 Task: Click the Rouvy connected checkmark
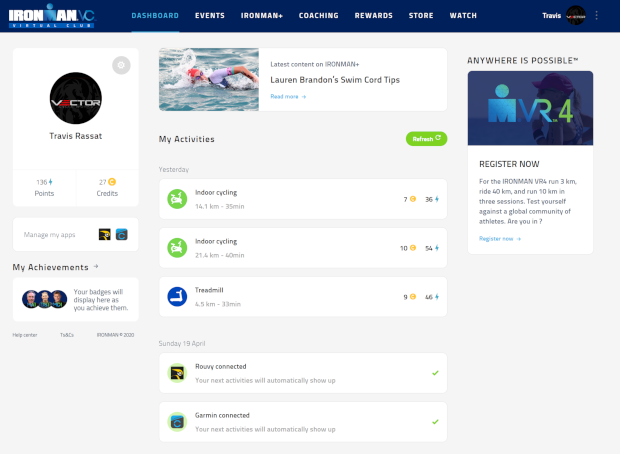[x=434, y=373]
